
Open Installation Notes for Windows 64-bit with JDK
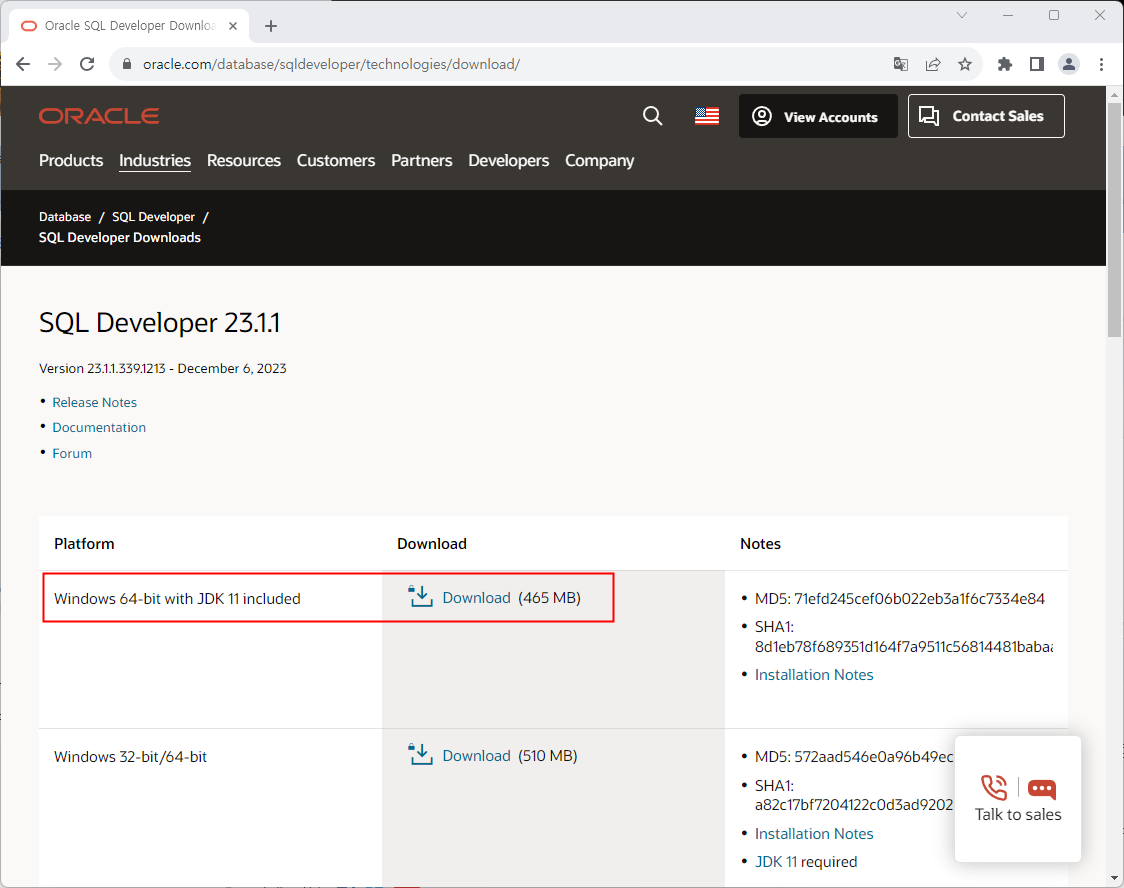814,674
